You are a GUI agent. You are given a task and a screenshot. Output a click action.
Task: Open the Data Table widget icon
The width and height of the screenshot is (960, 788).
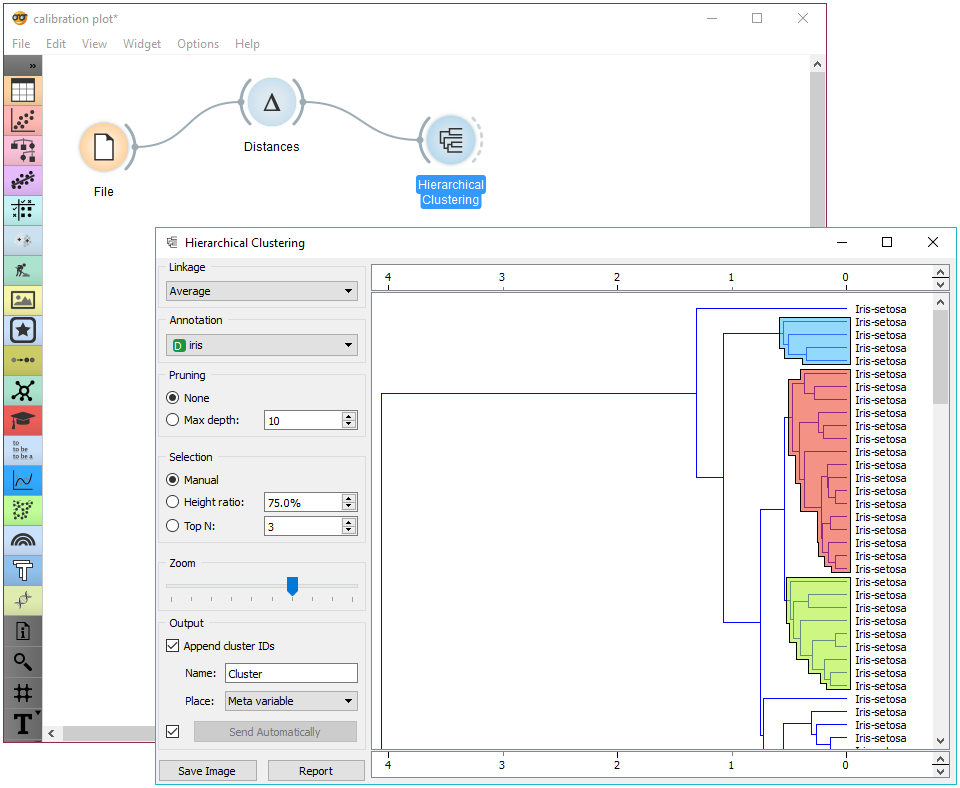(x=22, y=90)
